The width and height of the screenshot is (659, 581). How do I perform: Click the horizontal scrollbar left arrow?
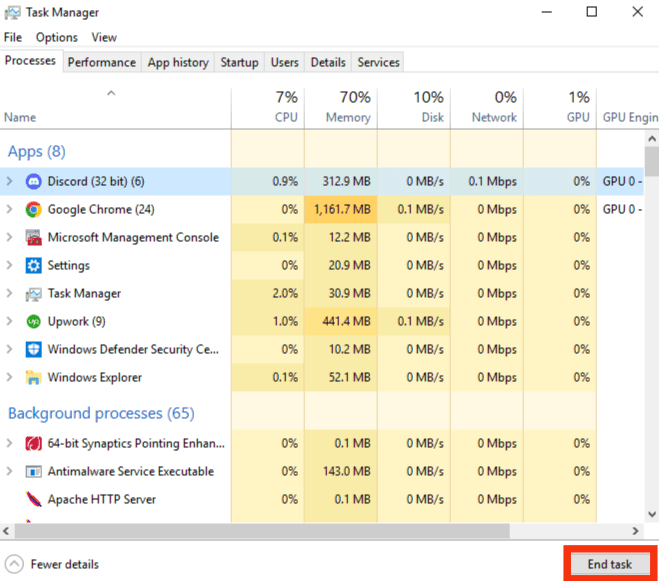pyautogui.click(x=6, y=531)
